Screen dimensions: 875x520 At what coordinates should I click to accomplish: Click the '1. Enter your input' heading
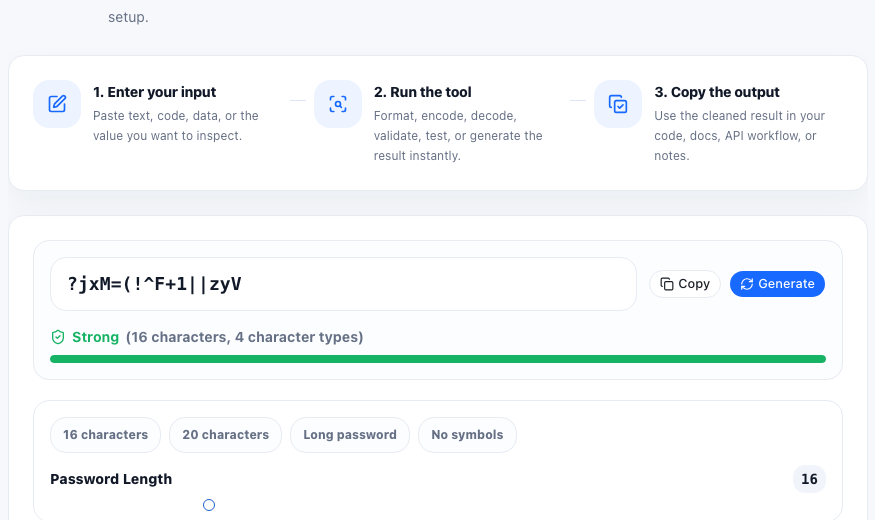click(155, 92)
